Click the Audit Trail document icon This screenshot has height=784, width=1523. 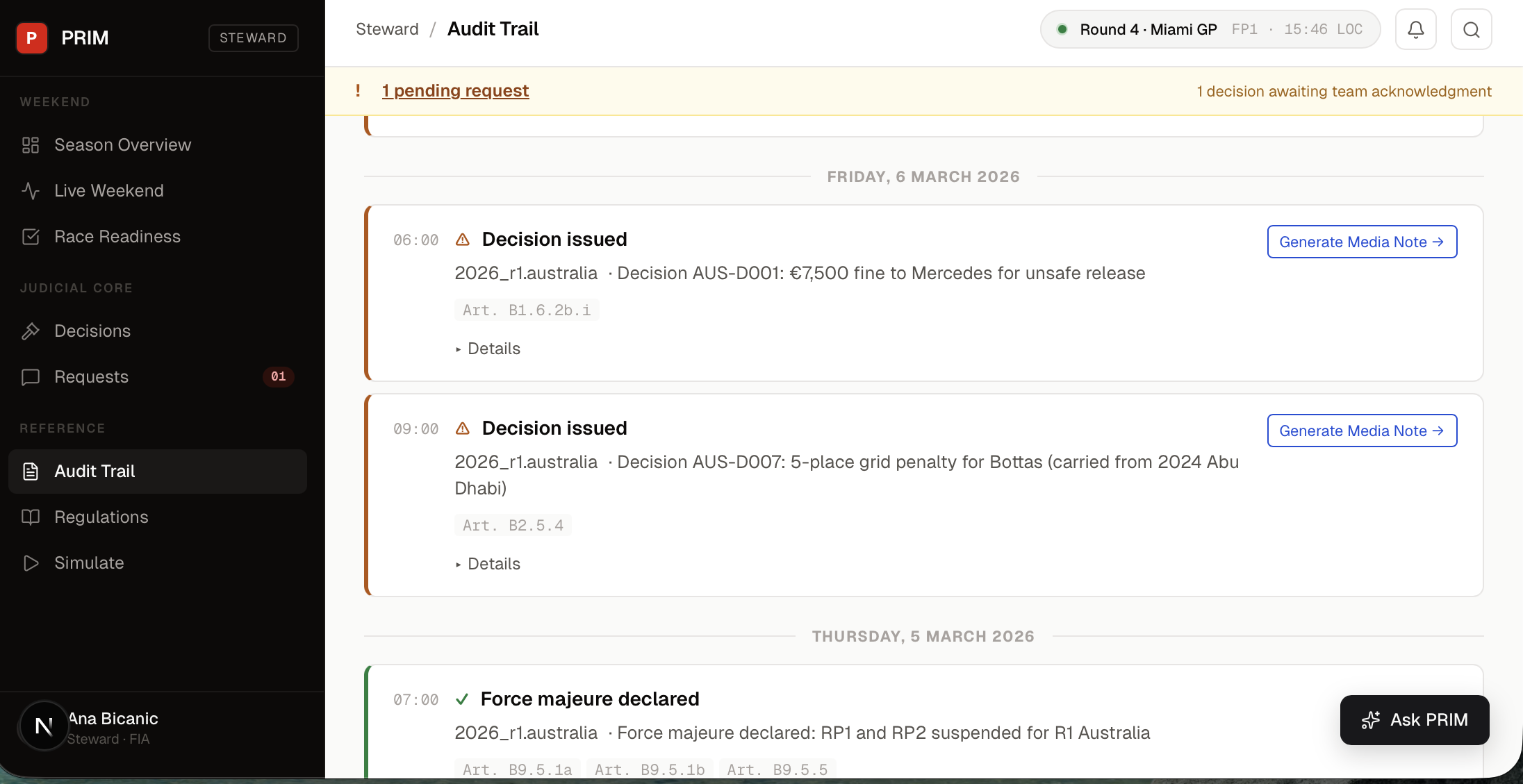31,471
